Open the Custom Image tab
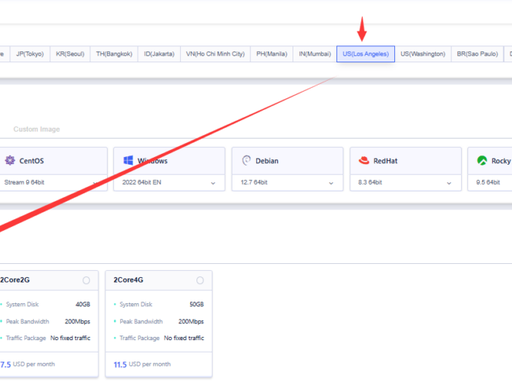The image size is (512, 384). (x=37, y=129)
